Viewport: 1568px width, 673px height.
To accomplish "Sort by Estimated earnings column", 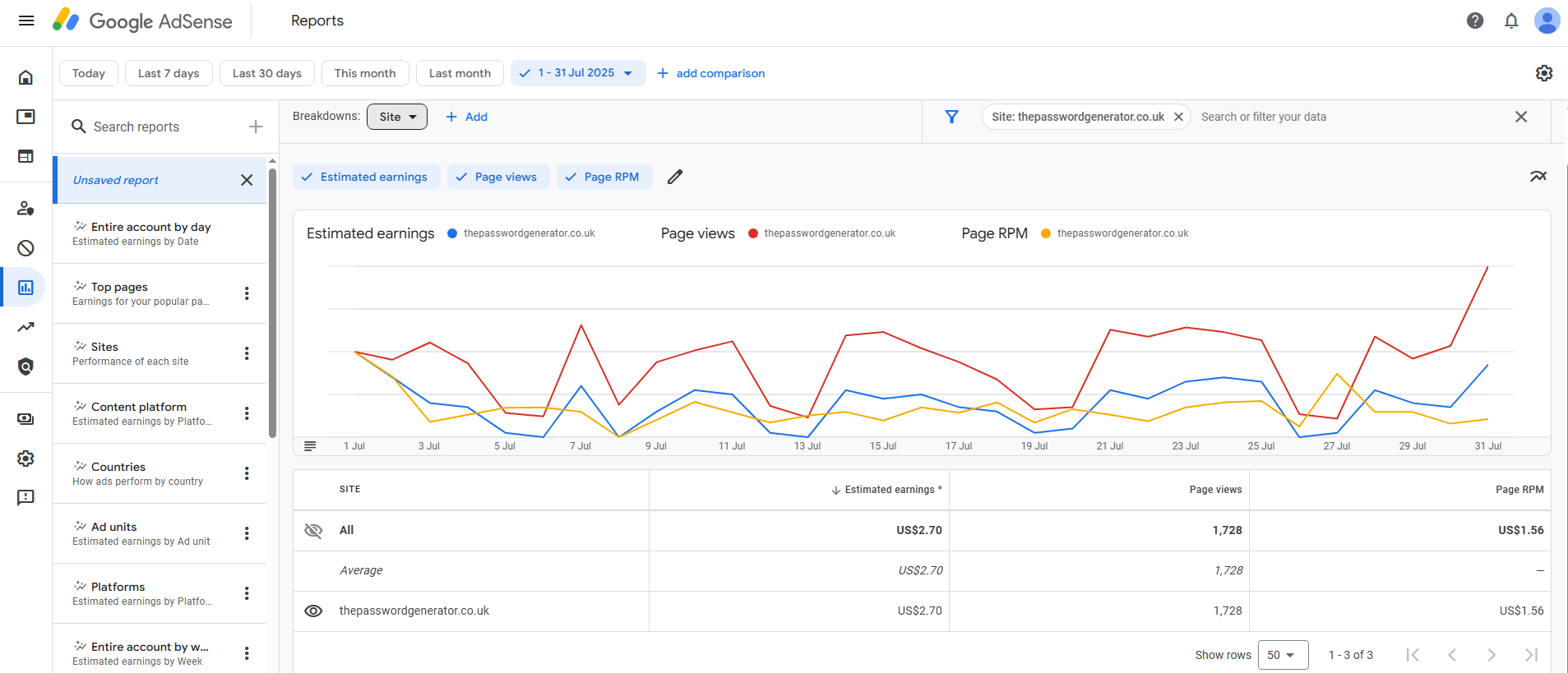I will (x=886, y=490).
